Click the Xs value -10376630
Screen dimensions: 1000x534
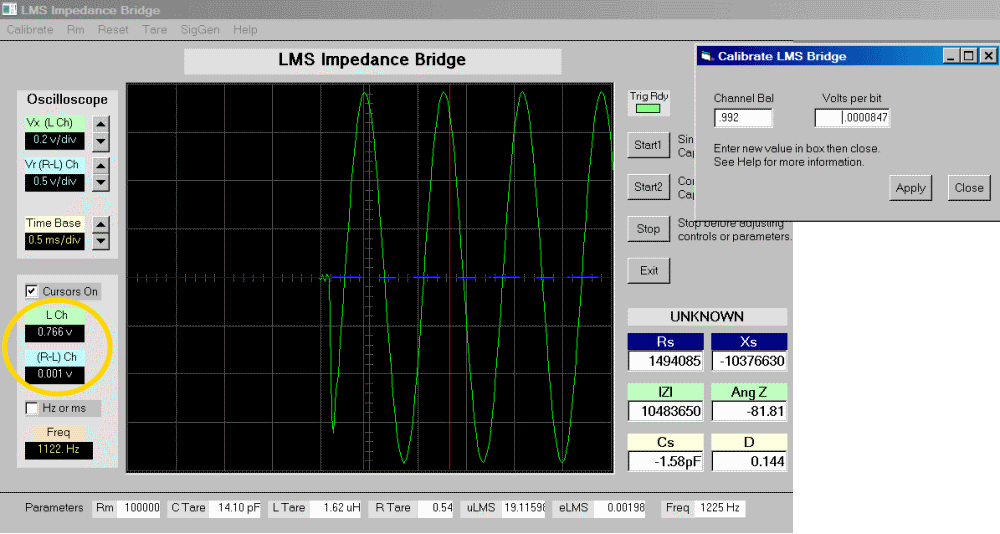pos(749,361)
